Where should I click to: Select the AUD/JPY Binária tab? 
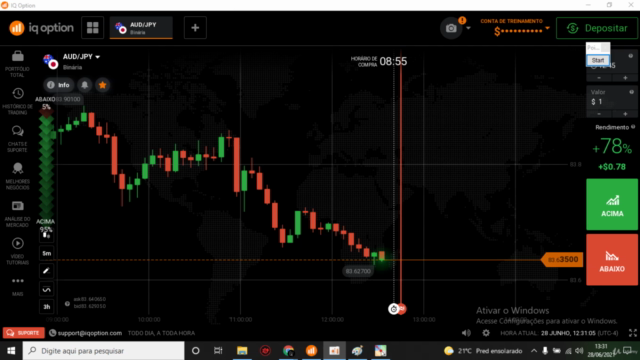pos(141,28)
